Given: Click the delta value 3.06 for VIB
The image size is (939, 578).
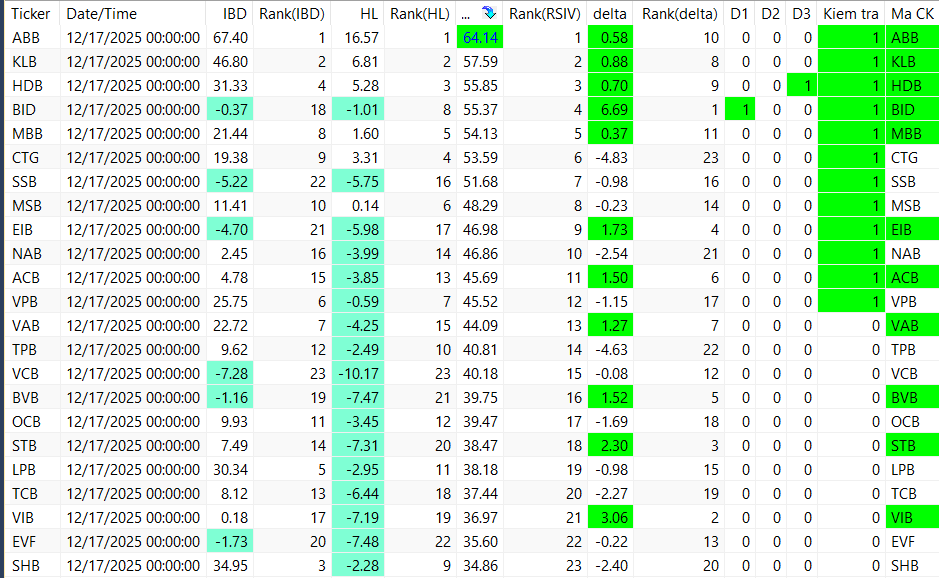Looking at the screenshot, I should pyautogui.click(x=610, y=518).
